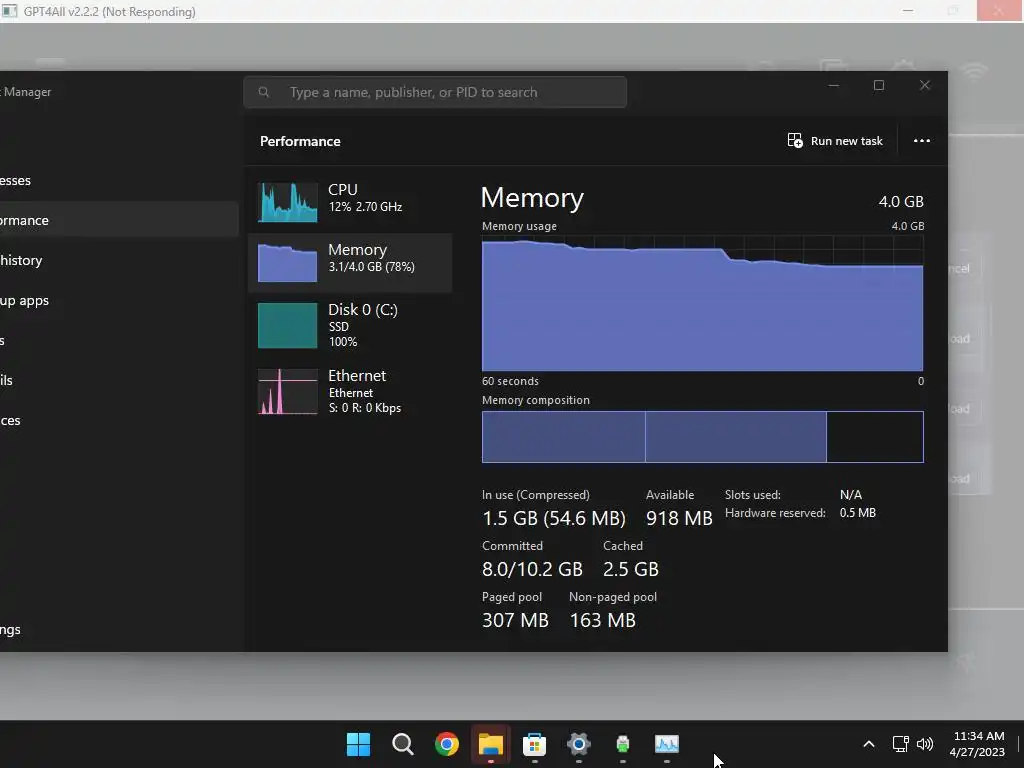Switch to Task Manager taskbar icon
The height and width of the screenshot is (768, 1024).
coord(667,744)
